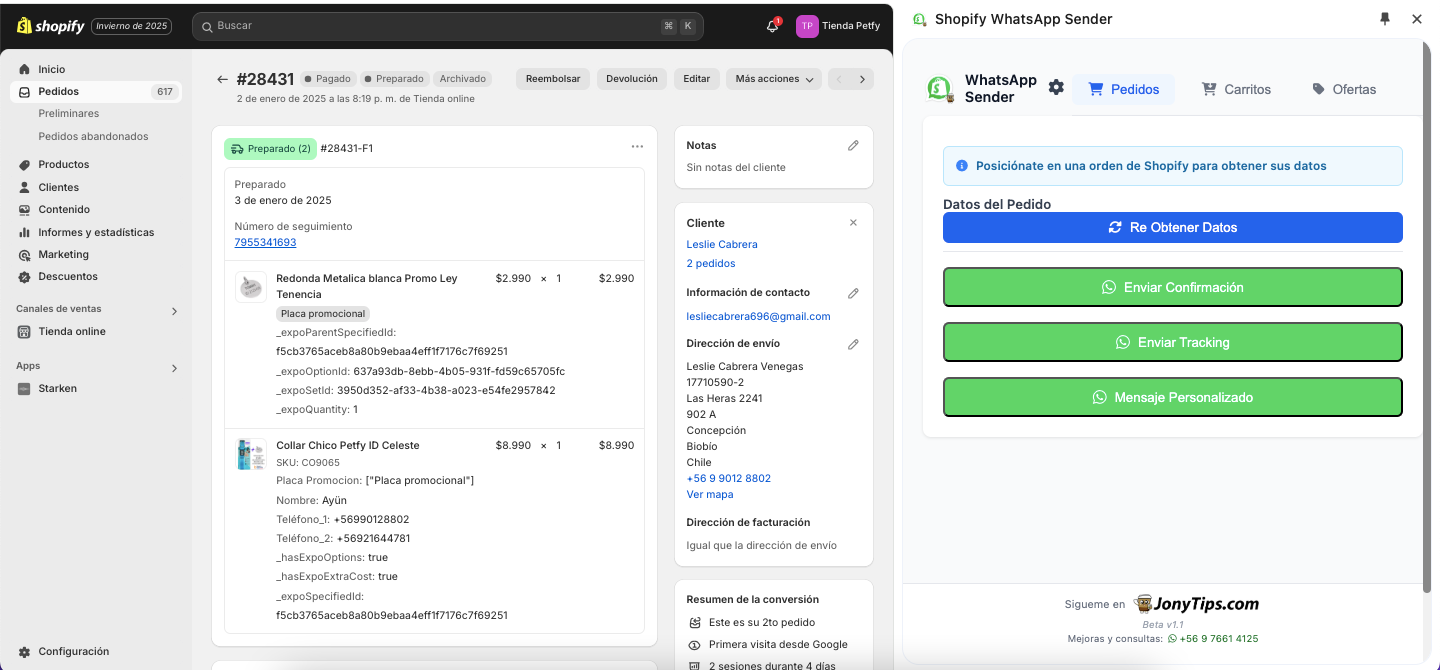Click the Starken app icon
The image size is (1440, 670).
coord(24,388)
